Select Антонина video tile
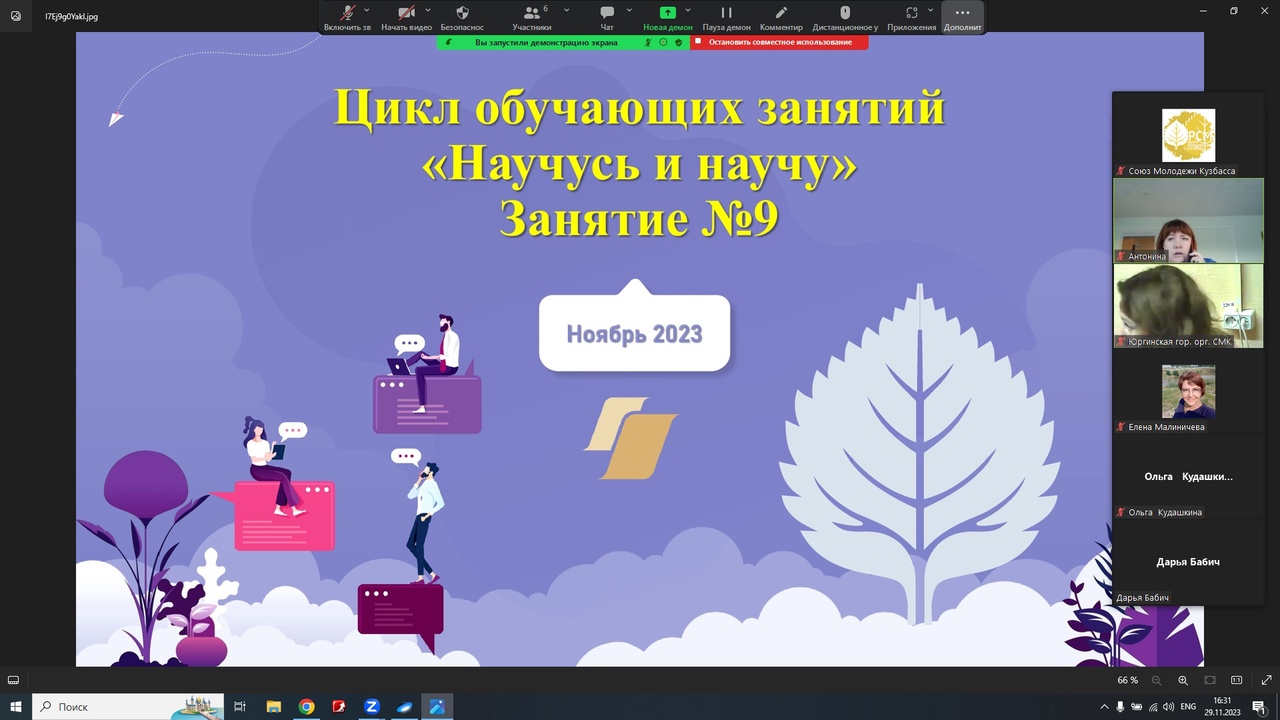Screen dimensions: 1280x720 pyautogui.click(x=1188, y=221)
